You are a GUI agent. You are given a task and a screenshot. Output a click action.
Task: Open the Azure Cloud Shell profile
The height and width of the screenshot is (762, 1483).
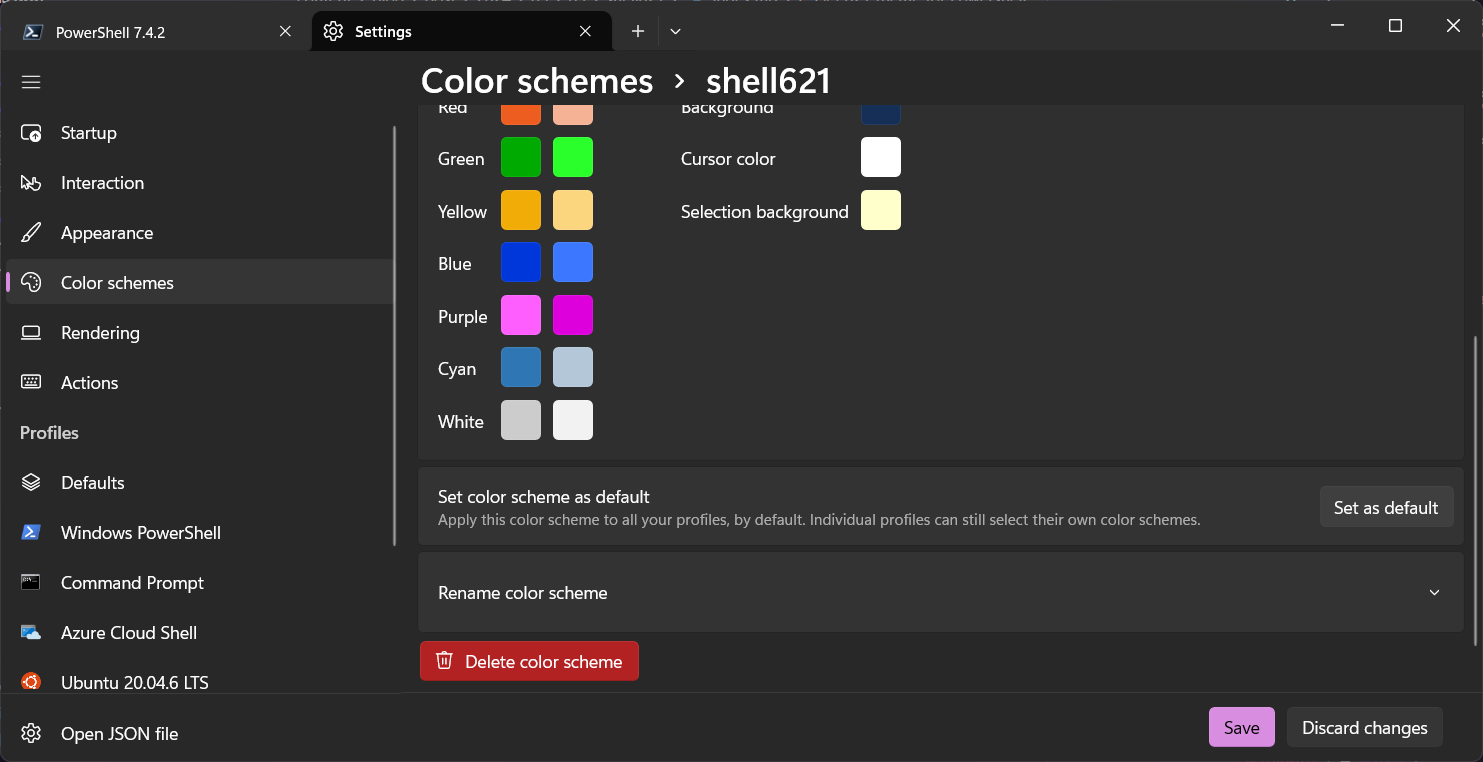(x=128, y=633)
